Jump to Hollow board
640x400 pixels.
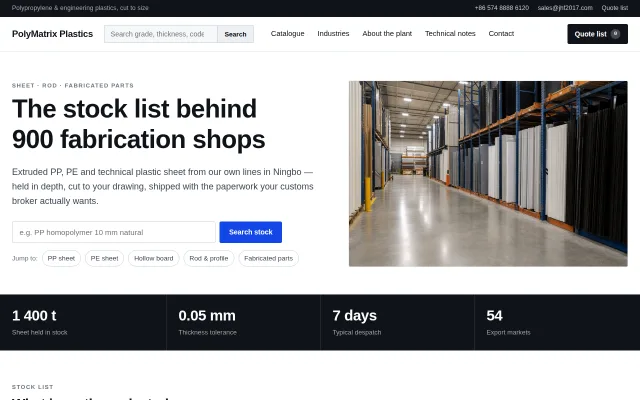coord(153,258)
